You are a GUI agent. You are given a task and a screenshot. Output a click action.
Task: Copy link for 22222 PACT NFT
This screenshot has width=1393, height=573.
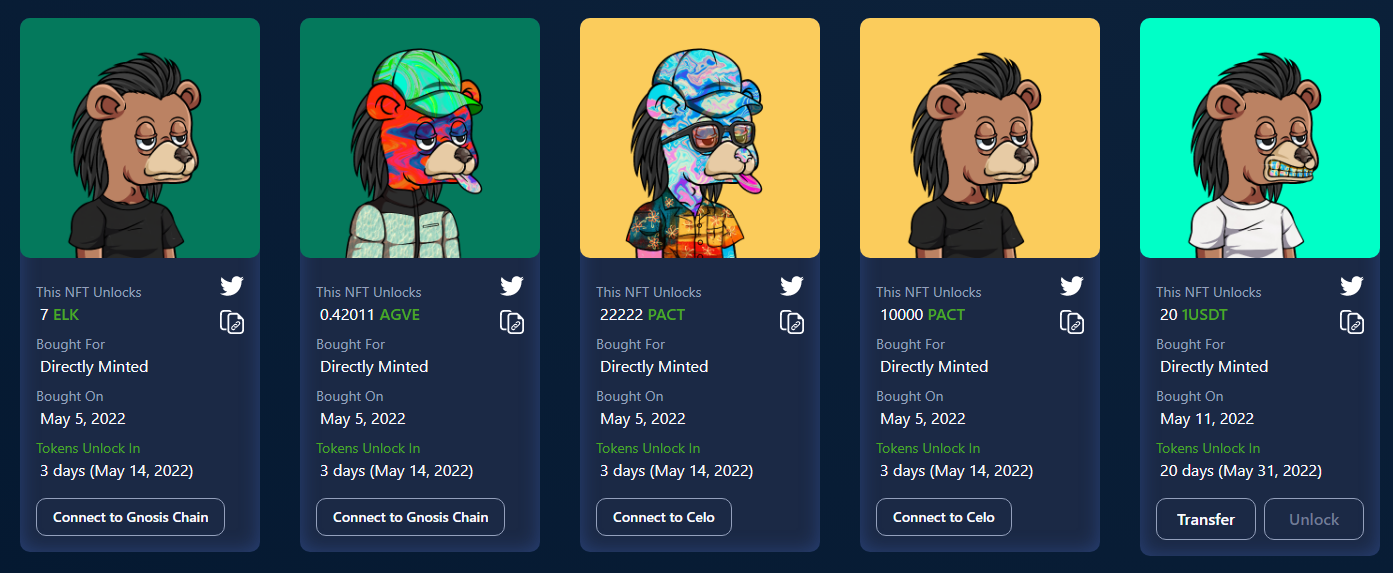click(792, 322)
